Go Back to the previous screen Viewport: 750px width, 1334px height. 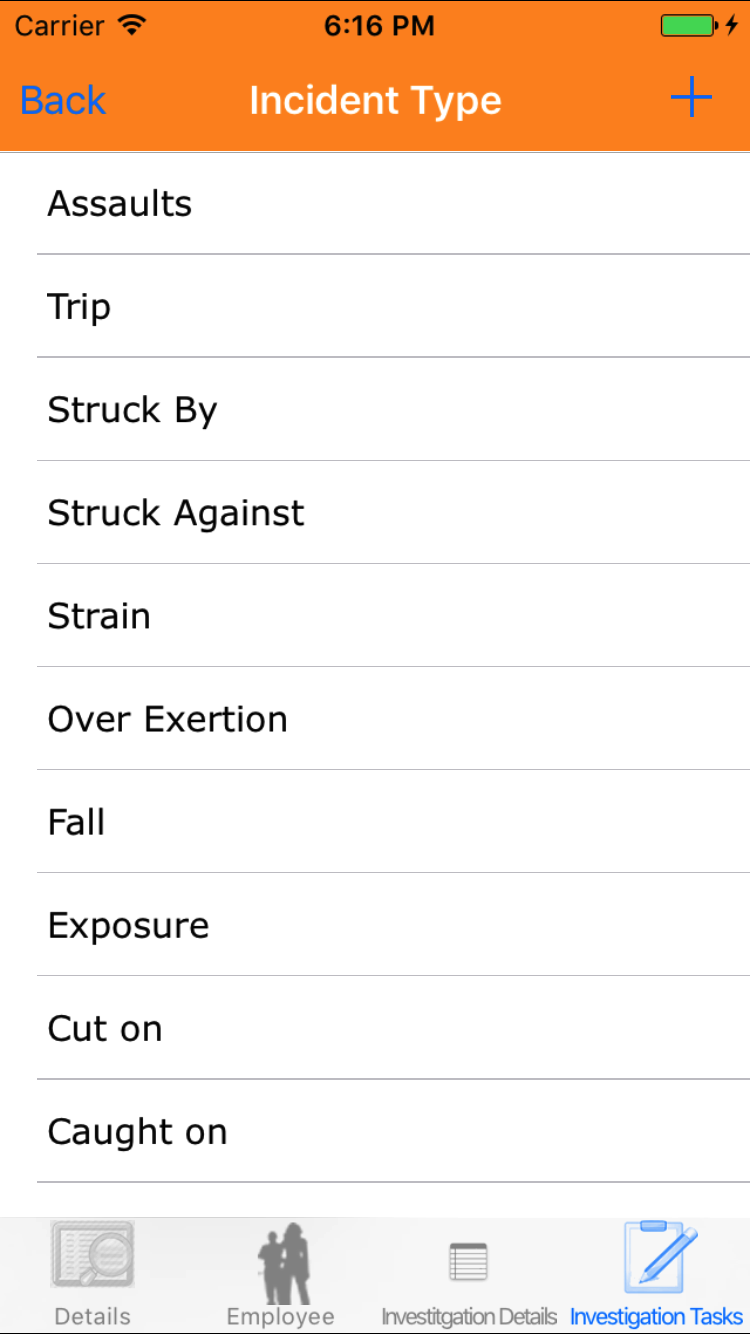click(63, 100)
